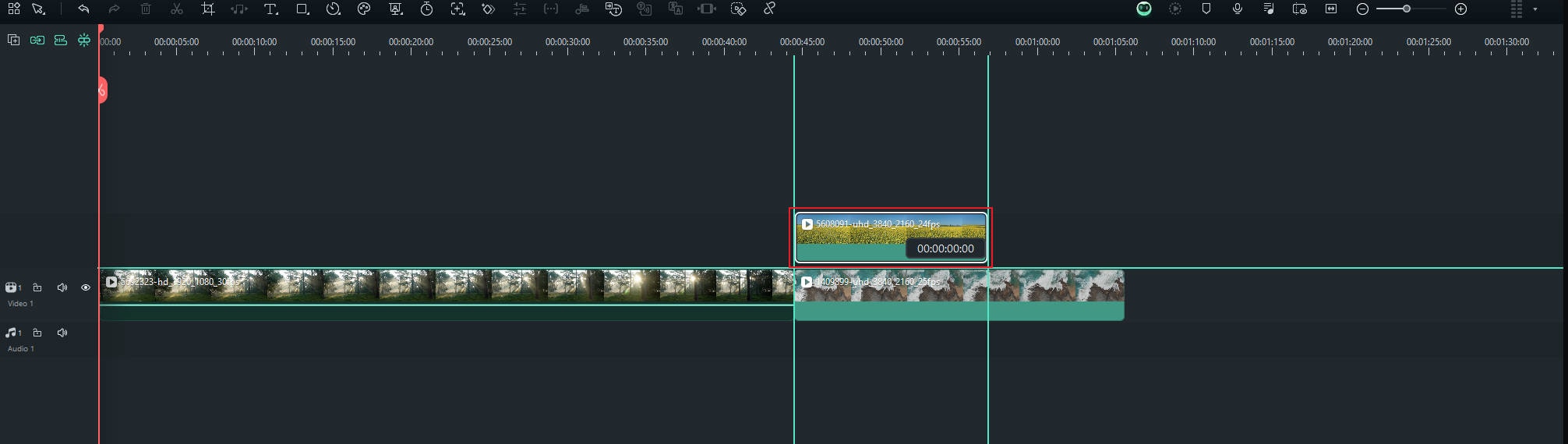This screenshot has width=1568, height=444.
Task: Select the rectangle shape tool
Action: click(302, 9)
